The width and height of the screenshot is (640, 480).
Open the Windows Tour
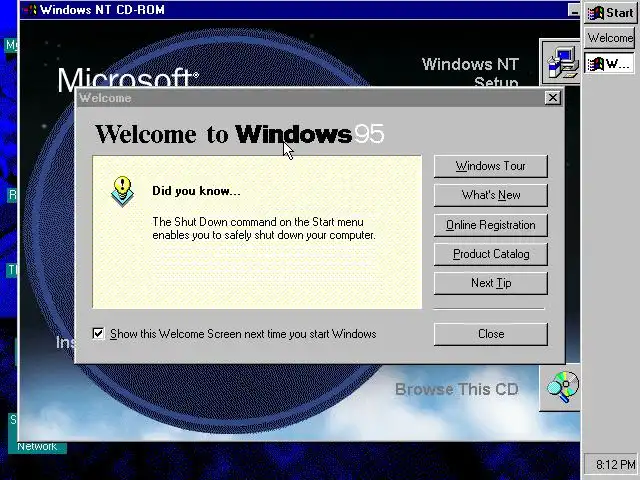(x=491, y=166)
